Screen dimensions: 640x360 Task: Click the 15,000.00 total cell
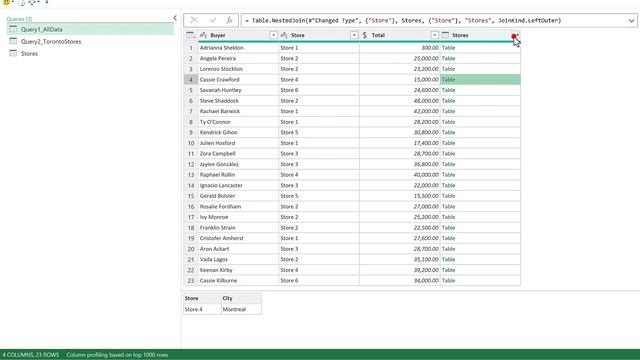pyautogui.click(x=400, y=80)
